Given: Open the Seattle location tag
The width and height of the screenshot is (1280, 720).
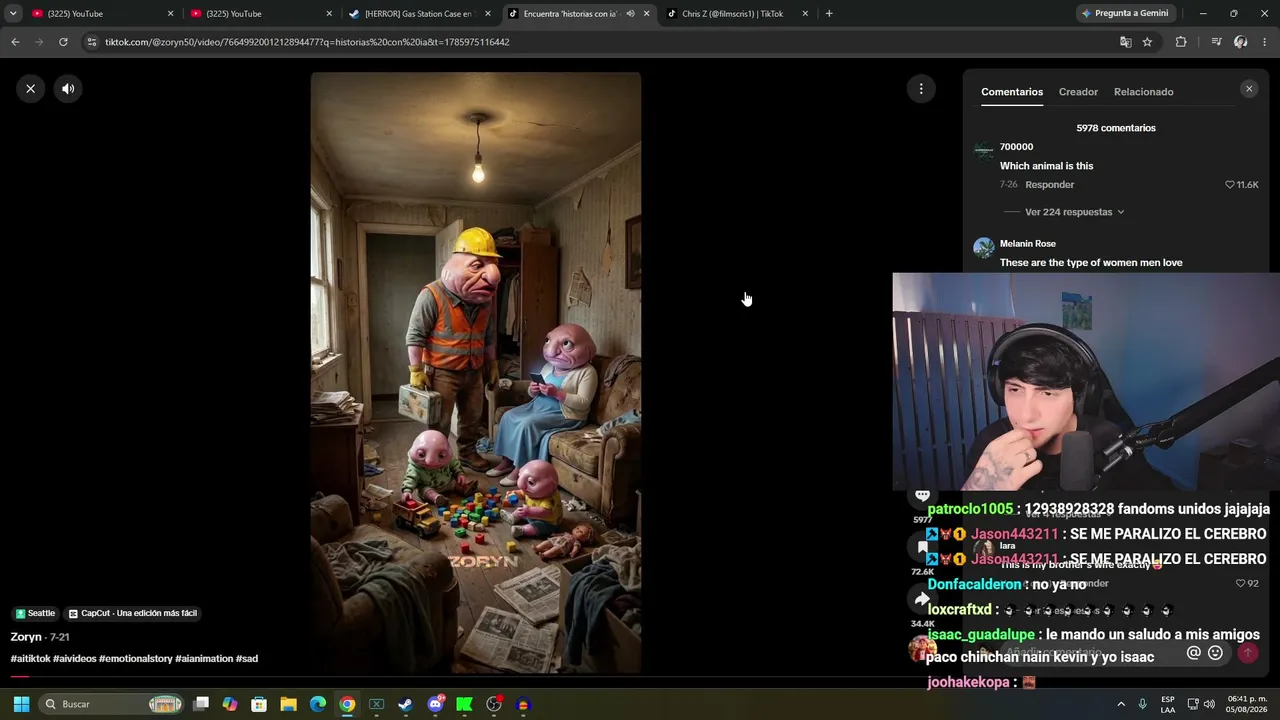Looking at the screenshot, I should click(x=35, y=613).
